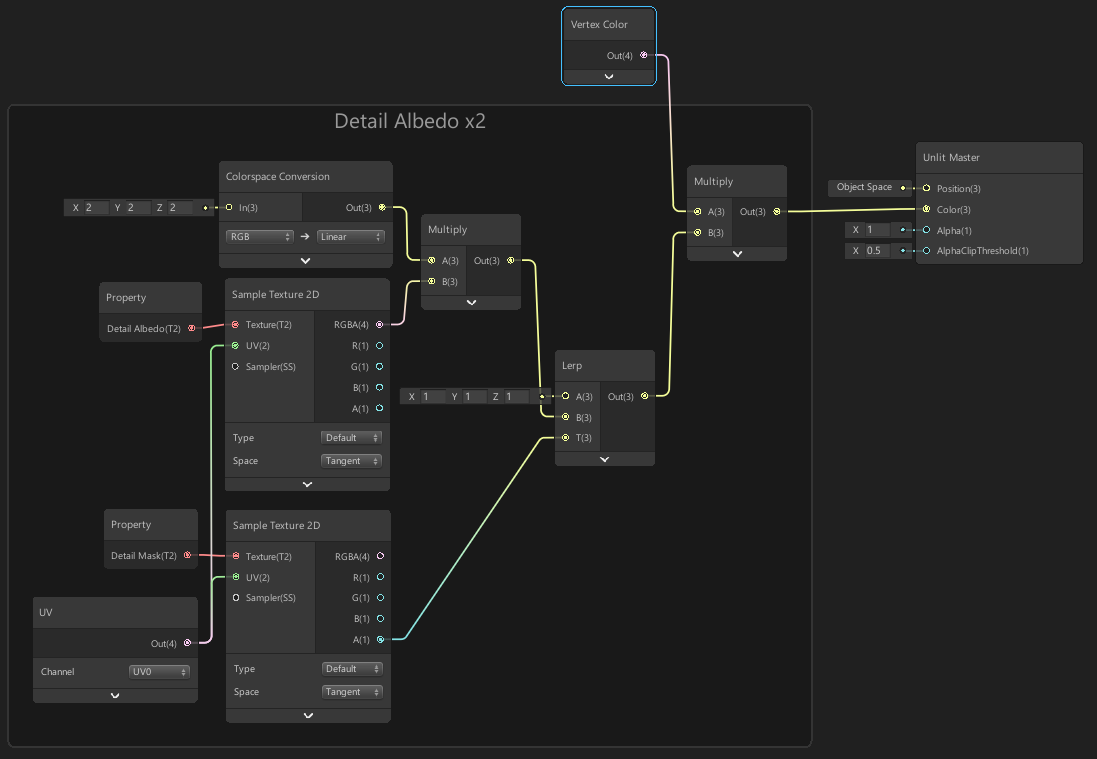Click the RGBA(4) output port of upper Sample Texture 2D
The height and width of the screenshot is (759, 1097).
(x=378, y=324)
